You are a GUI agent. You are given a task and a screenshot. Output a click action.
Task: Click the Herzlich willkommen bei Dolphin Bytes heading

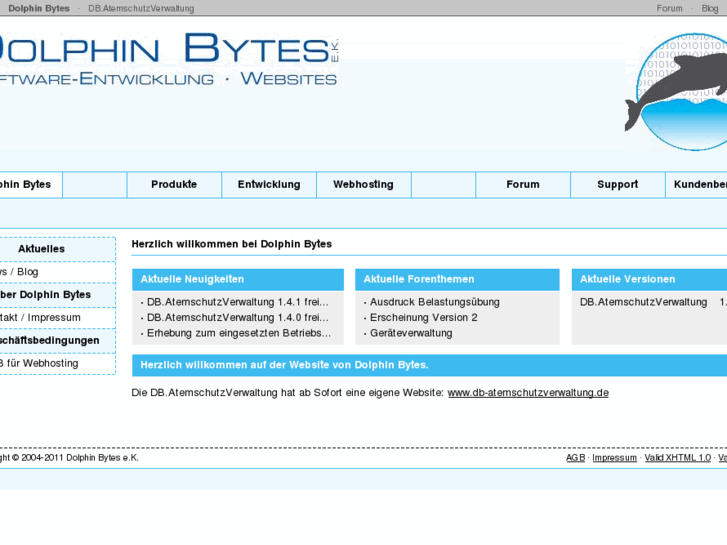click(x=231, y=244)
